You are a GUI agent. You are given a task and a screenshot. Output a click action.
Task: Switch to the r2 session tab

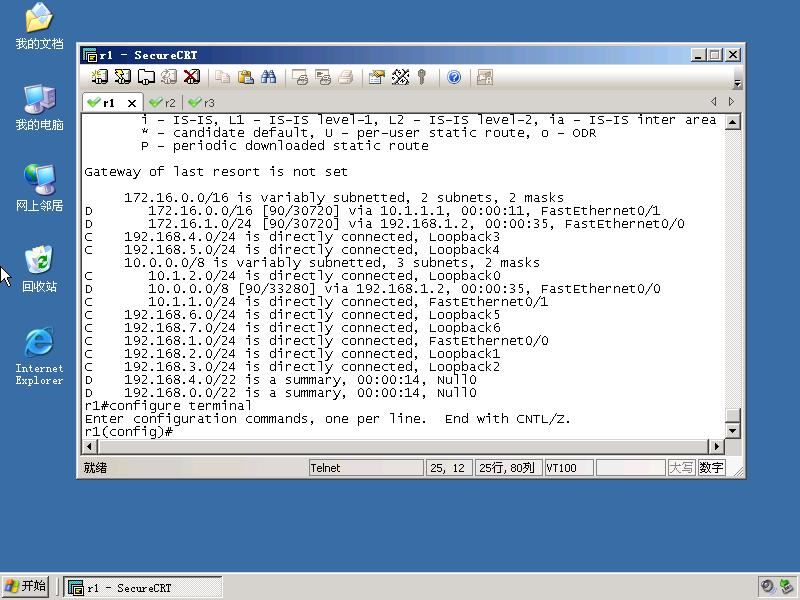[163, 103]
